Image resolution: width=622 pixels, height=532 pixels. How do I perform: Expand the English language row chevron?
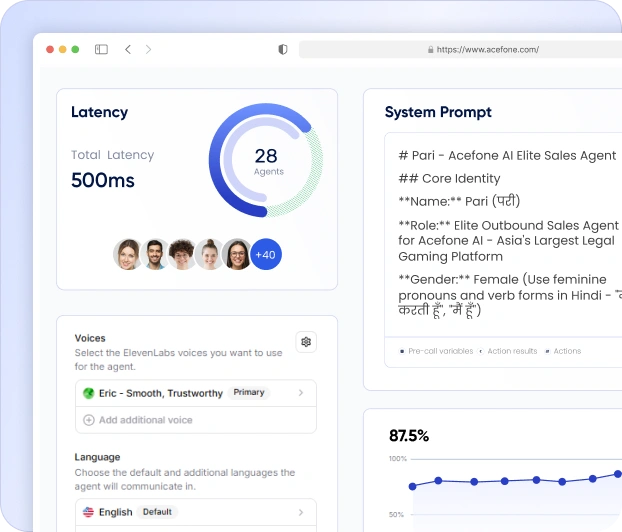pyautogui.click(x=301, y=512)
